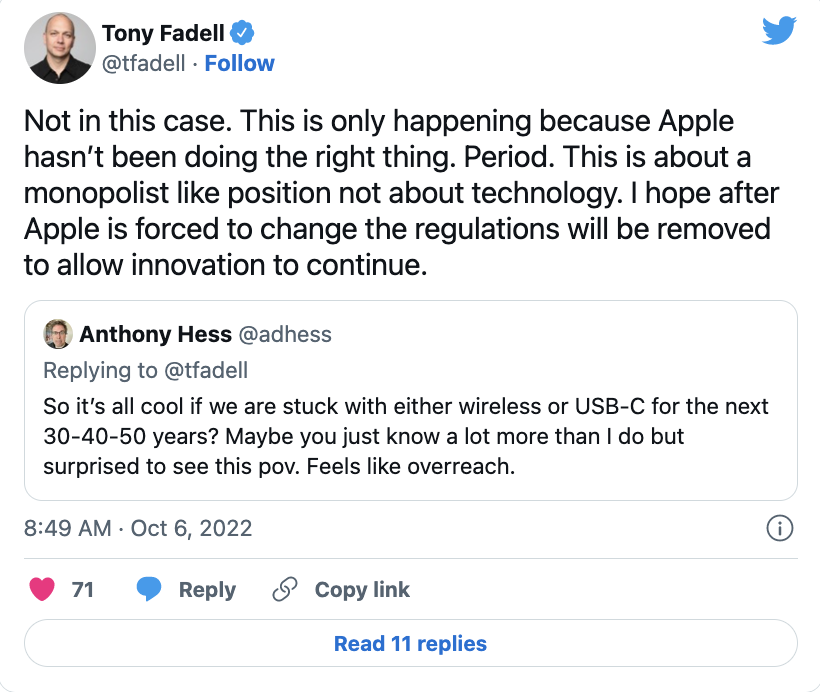The width and height of the screenshot is (820, 692).
Task: Click the Twitter bird logo
Action: point(780,31)
